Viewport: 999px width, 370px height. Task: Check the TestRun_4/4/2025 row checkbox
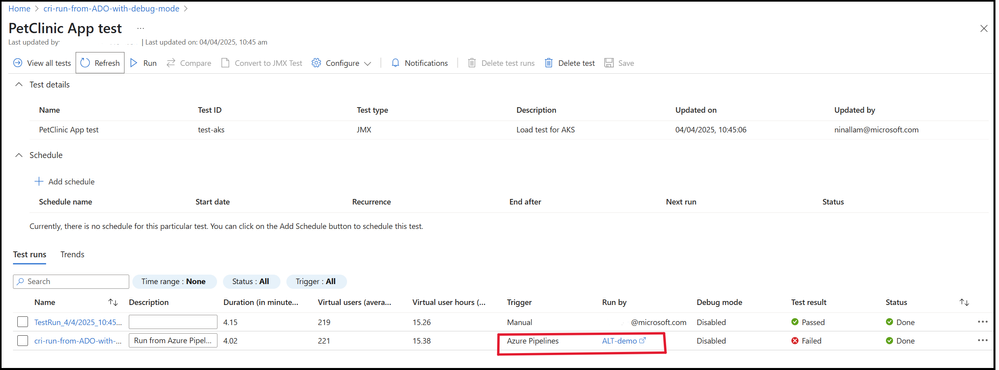[22, 322]
